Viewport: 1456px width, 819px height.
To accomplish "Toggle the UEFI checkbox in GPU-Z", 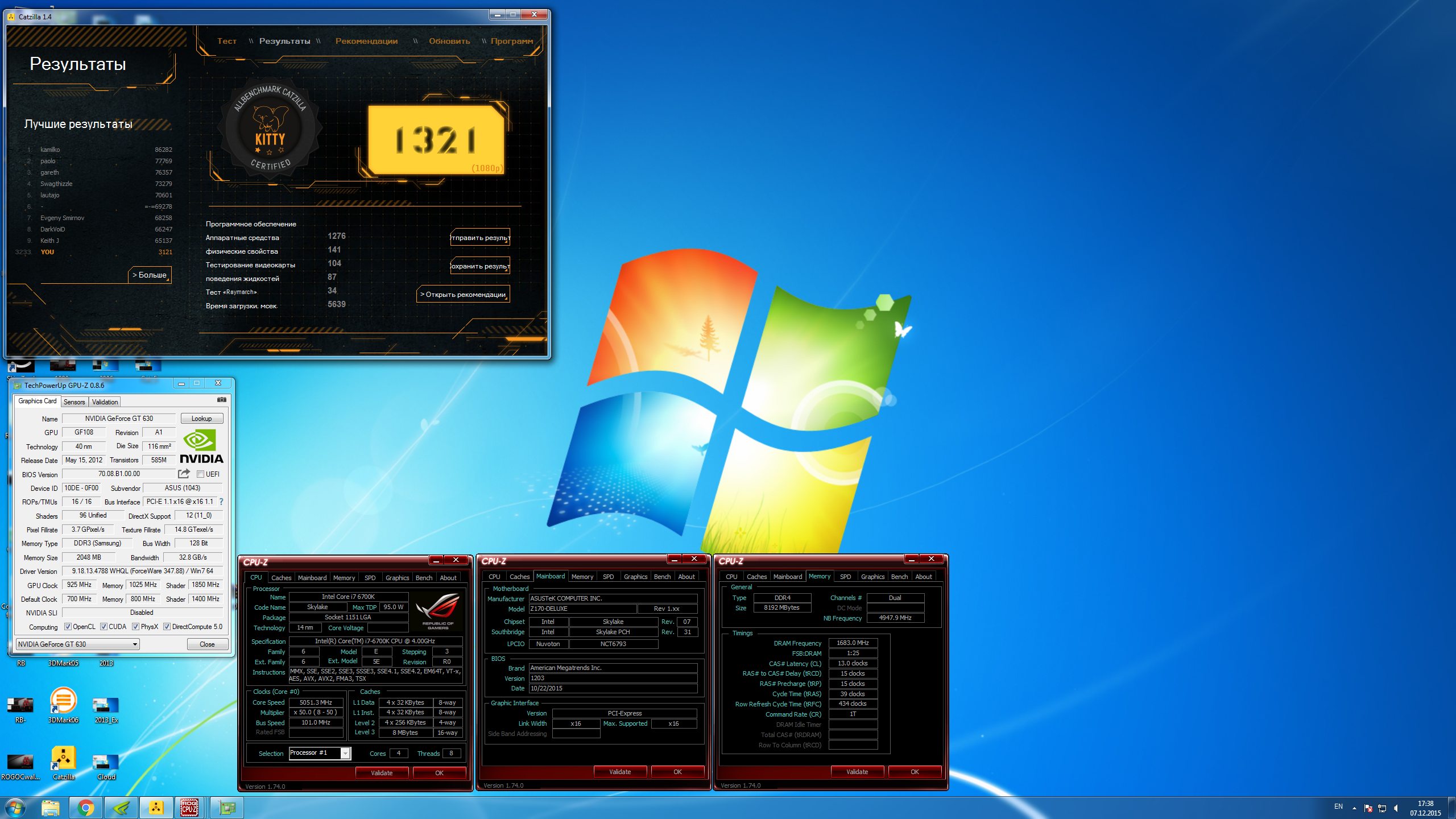I will point(200,474).
